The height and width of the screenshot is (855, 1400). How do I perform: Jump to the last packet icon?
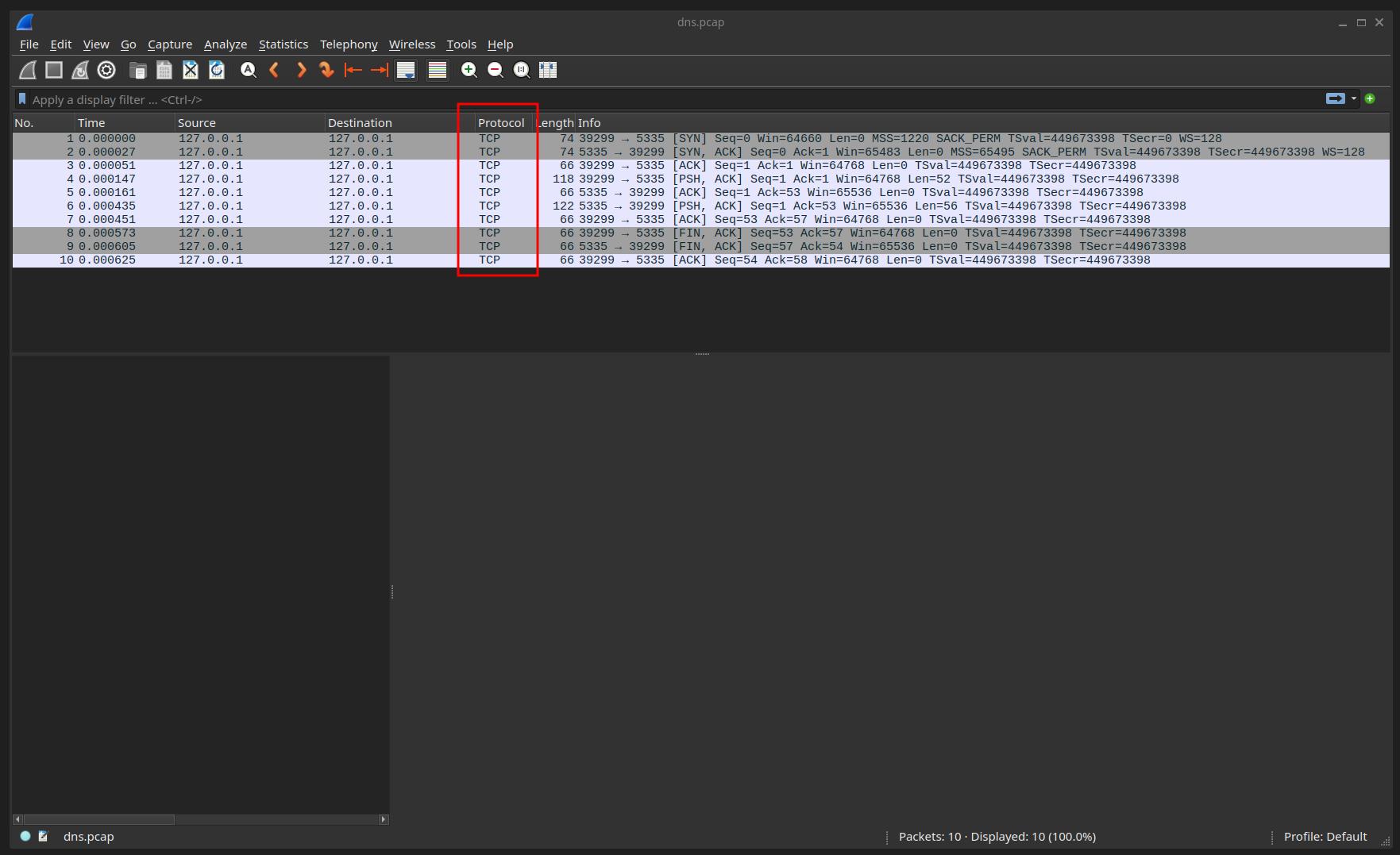click(x=380, y=70)
